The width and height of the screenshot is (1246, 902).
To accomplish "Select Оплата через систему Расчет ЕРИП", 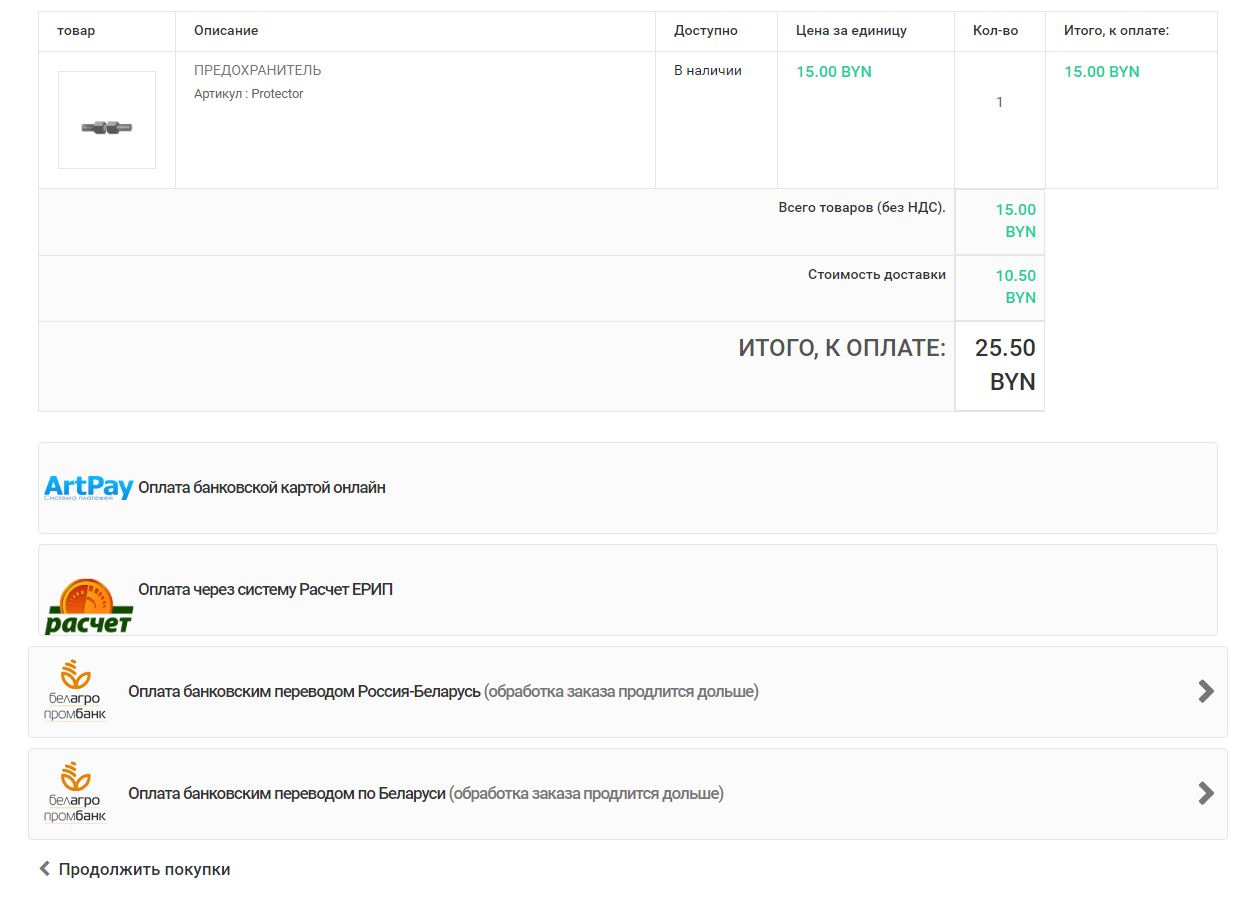I will 265,590.
